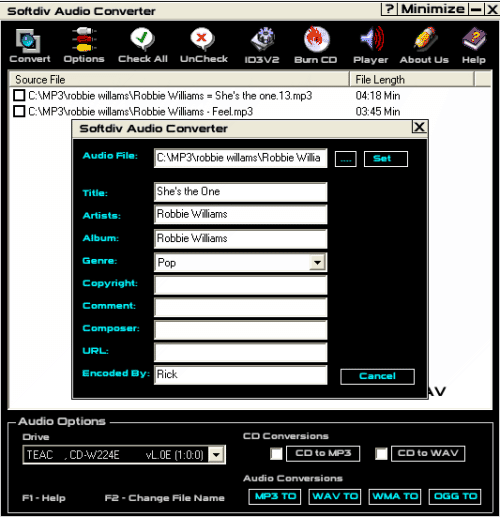
Task: Expand the TEAC drive dropdown
Action: point(216,454)
